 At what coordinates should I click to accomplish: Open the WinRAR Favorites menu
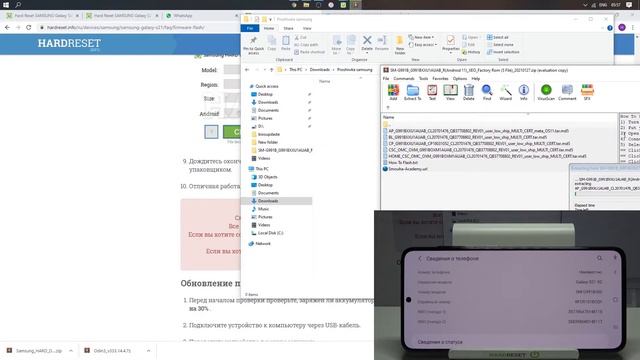click(x=440, y=78)
